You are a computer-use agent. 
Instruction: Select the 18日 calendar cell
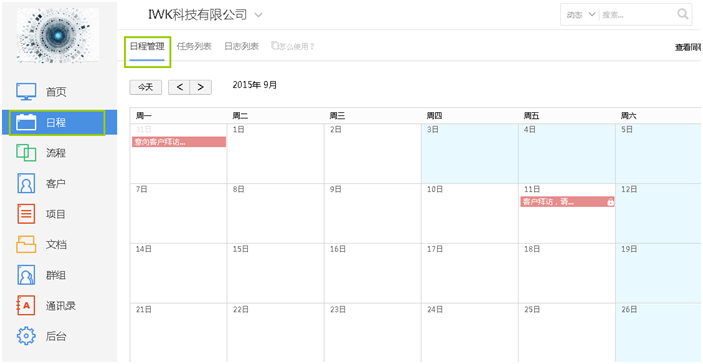click(567, 273)
